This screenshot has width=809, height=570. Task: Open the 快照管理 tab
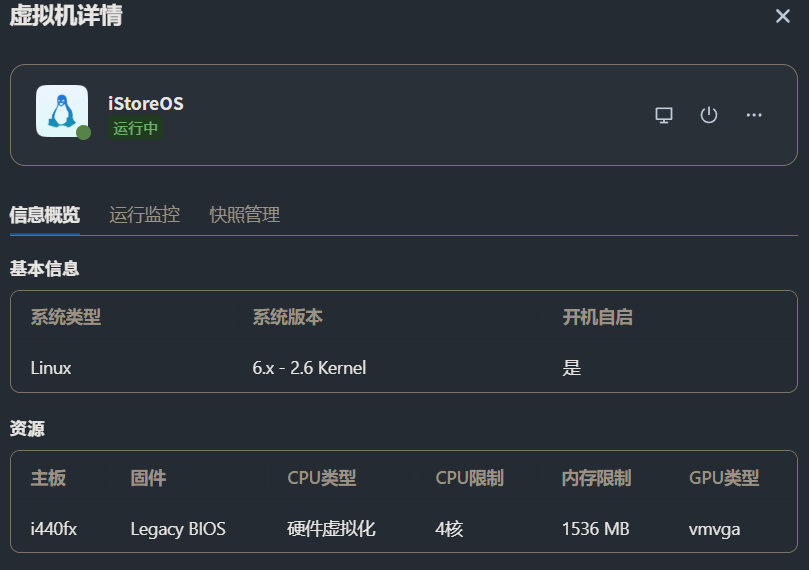tap(244, 215)
